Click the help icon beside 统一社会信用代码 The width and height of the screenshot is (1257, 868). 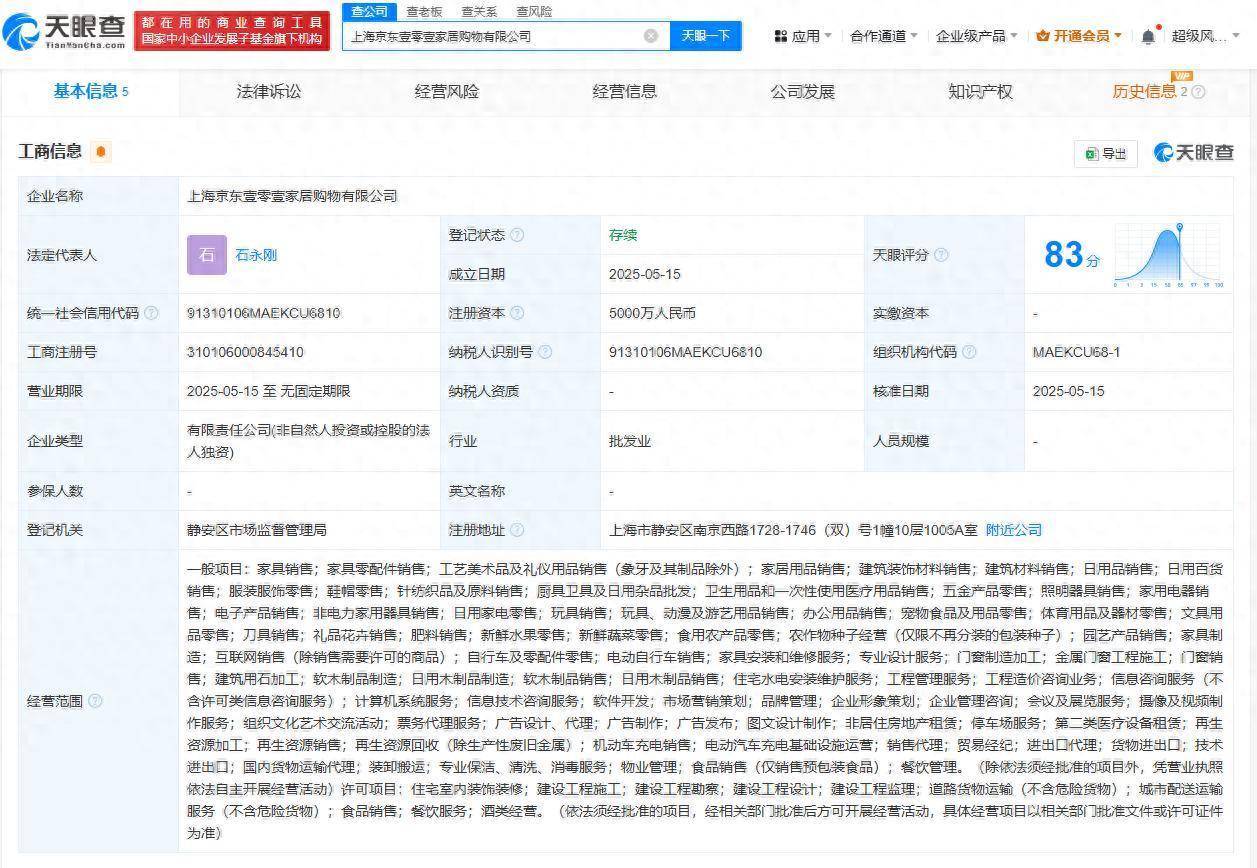click(151, 313)
